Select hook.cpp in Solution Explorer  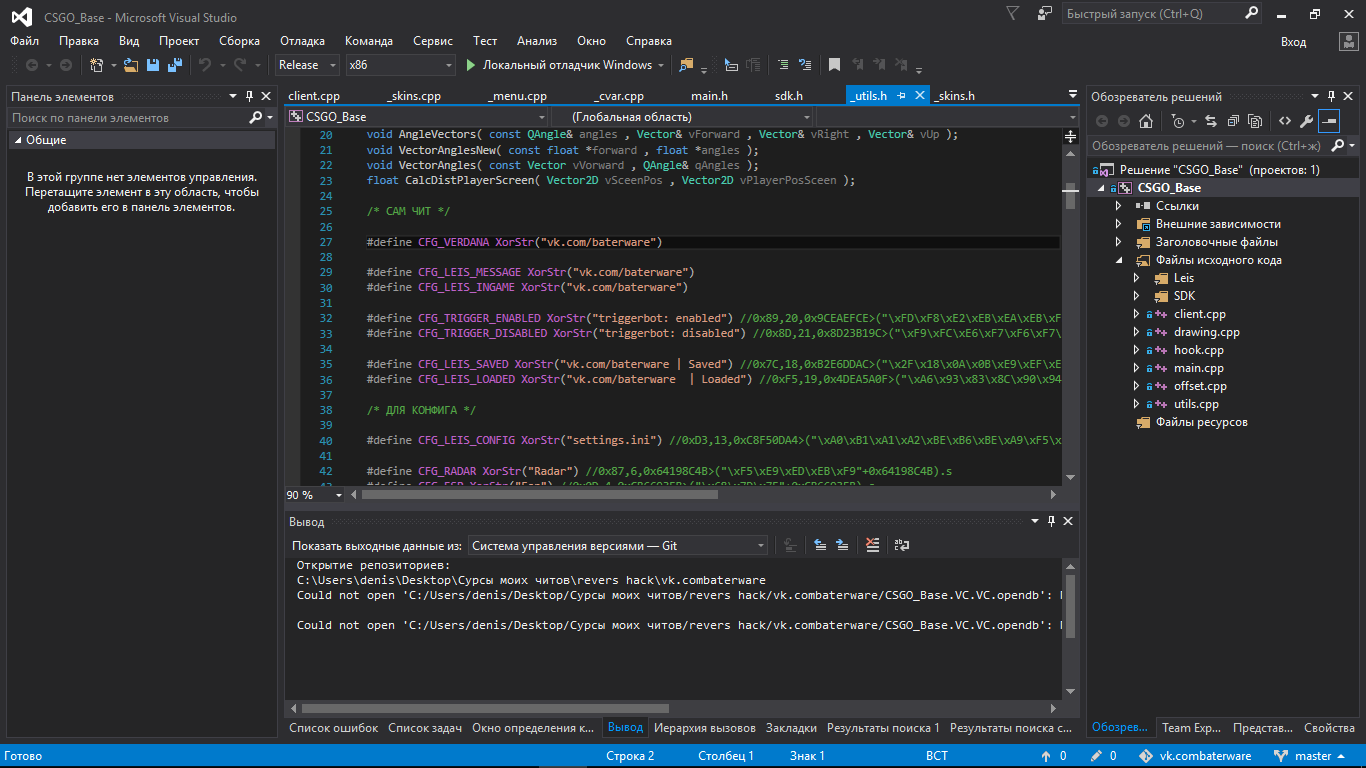click(1201, 350)
